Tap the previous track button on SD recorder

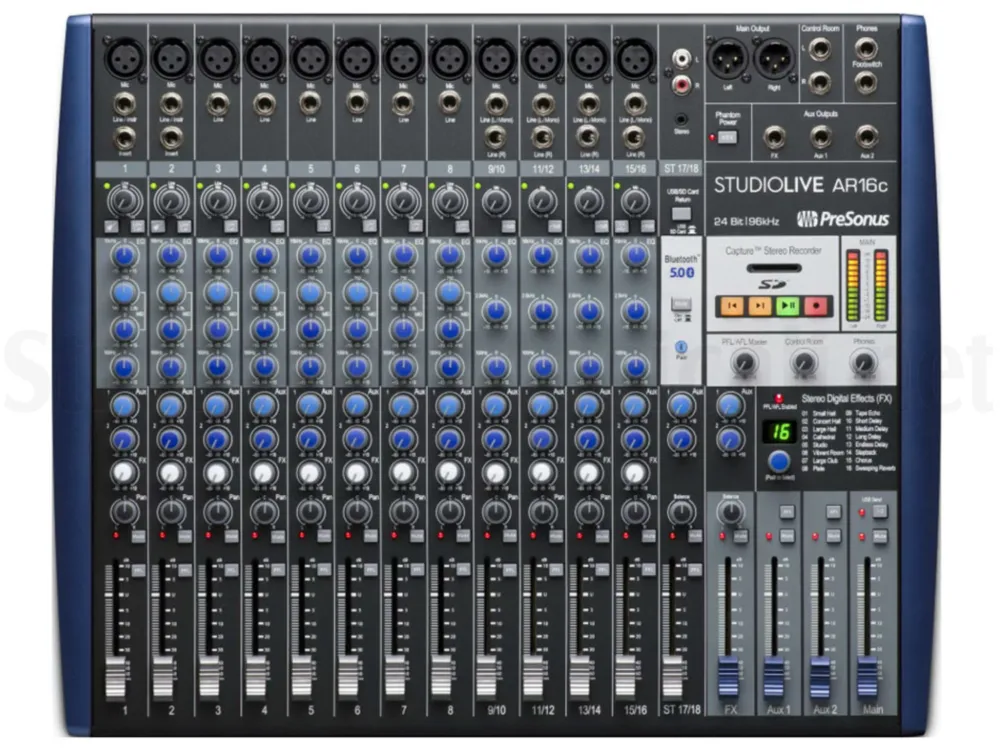pos(732,306)
